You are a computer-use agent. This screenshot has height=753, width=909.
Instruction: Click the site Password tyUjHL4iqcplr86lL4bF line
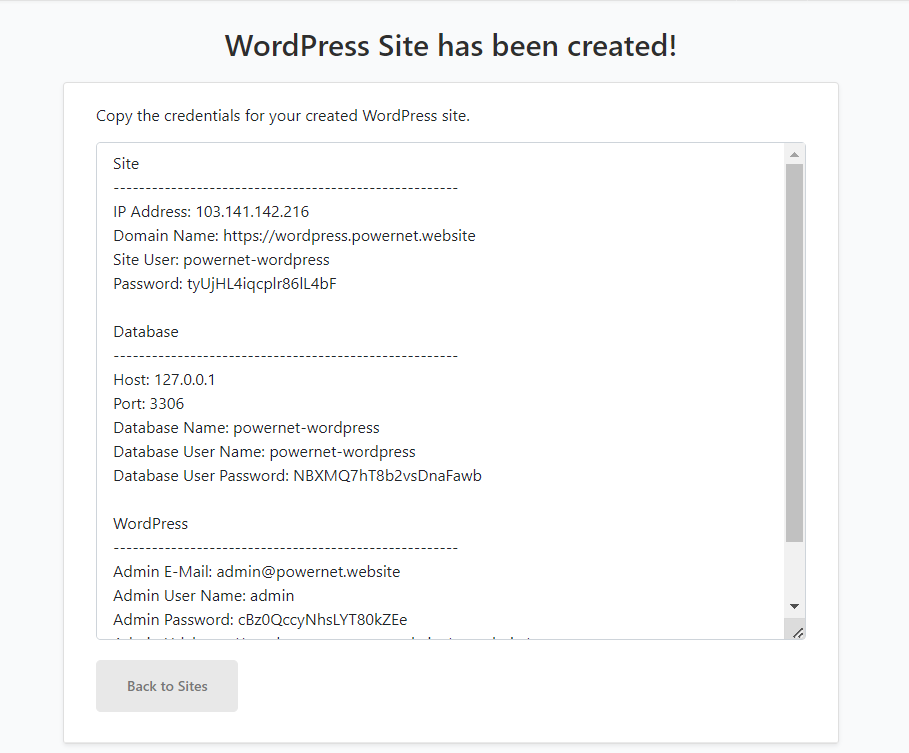pos(225,284)
